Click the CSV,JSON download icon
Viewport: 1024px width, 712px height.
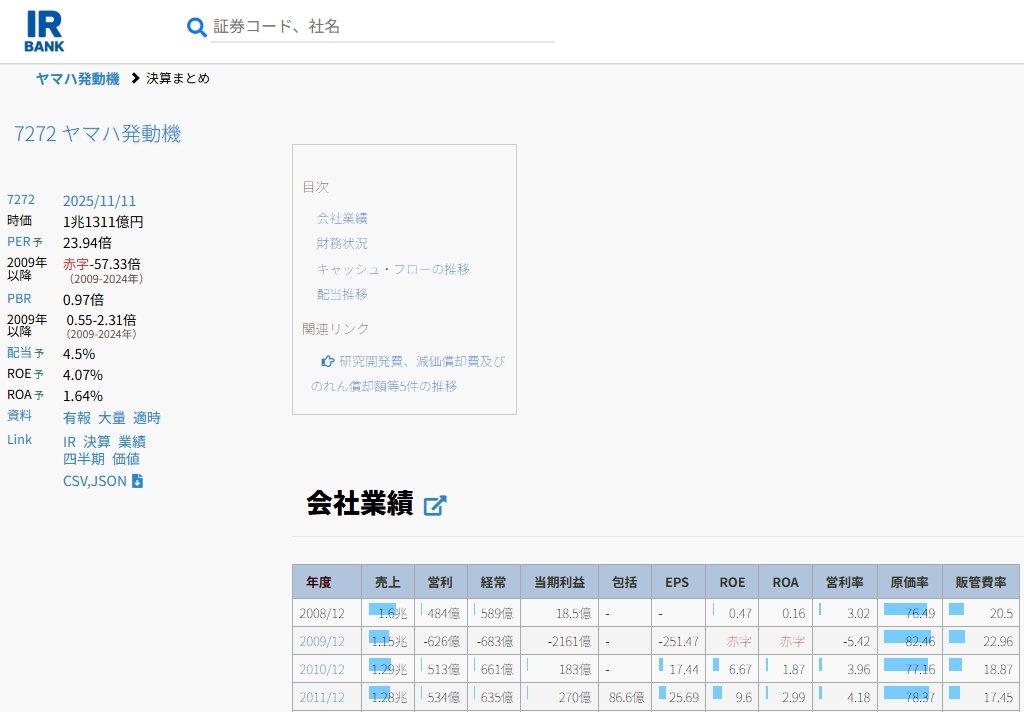point(138,481)
